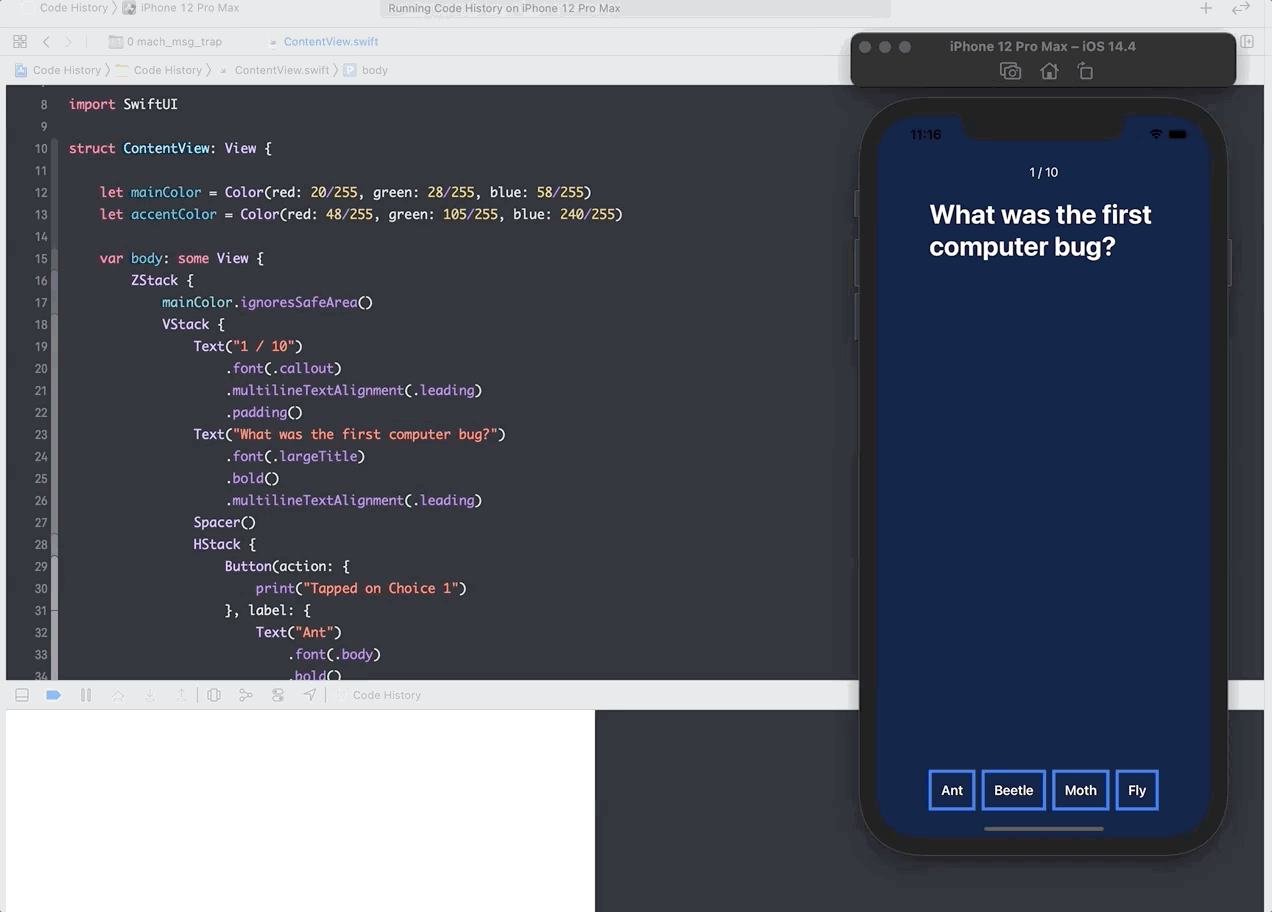The image size is (1272, 912).
Task: Open Code History folder breadcrumb
Action: point(159,70)
